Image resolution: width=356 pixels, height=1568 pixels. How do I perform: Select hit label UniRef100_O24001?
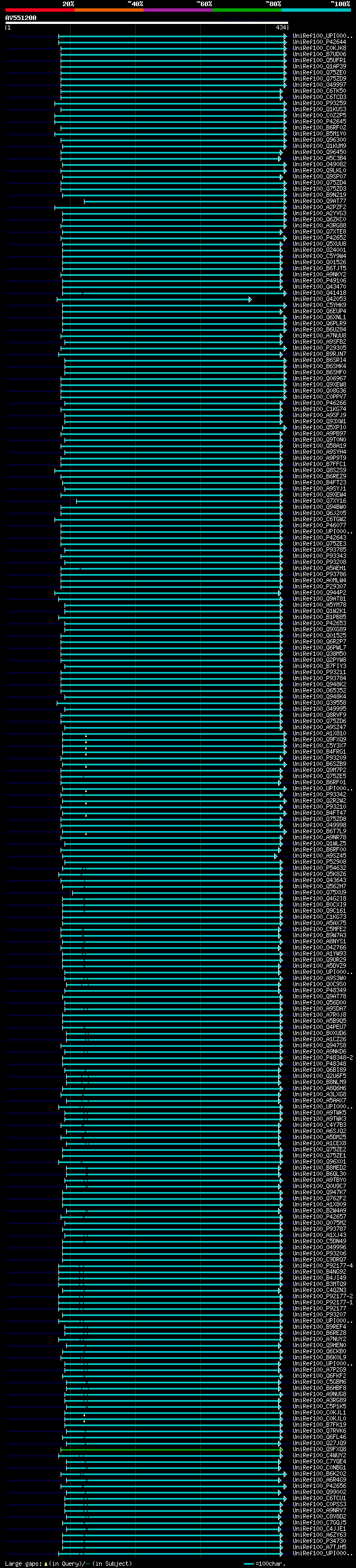(x=319, y=250)
